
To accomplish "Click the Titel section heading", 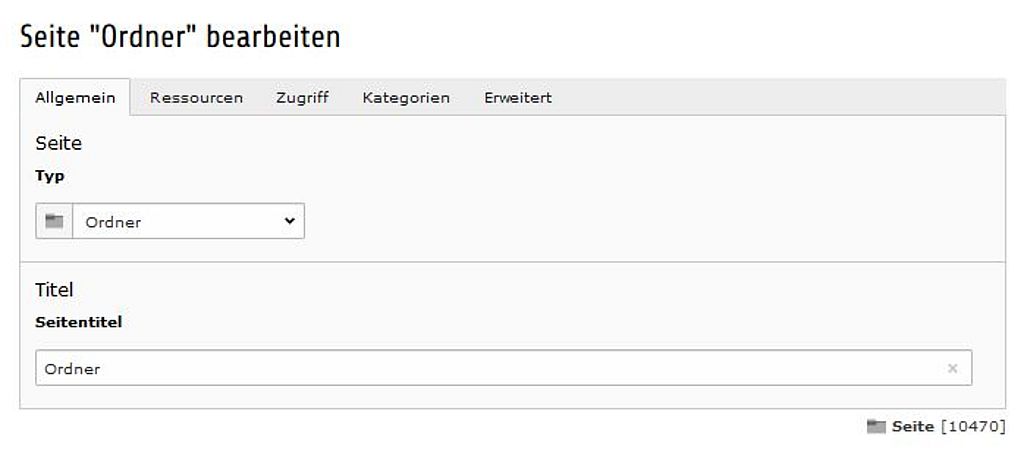I will pyautogui.click(x=54, y=290).
